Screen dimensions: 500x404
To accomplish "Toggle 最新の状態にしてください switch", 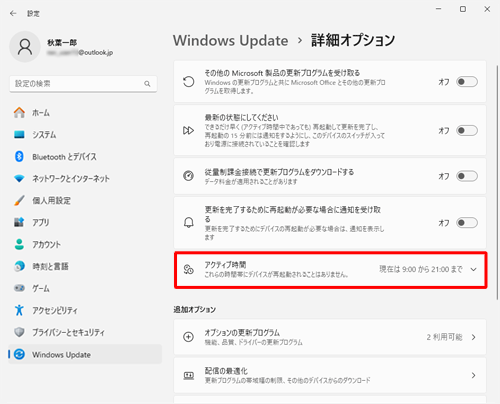I will [467, 130].
